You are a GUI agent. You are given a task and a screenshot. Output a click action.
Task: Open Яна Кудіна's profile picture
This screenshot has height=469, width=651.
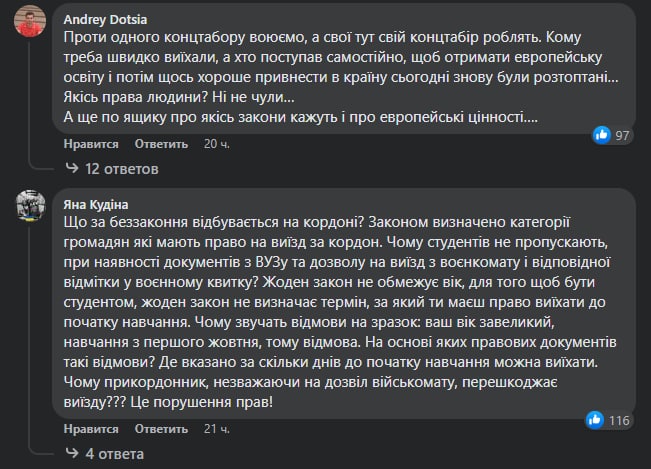31,206
